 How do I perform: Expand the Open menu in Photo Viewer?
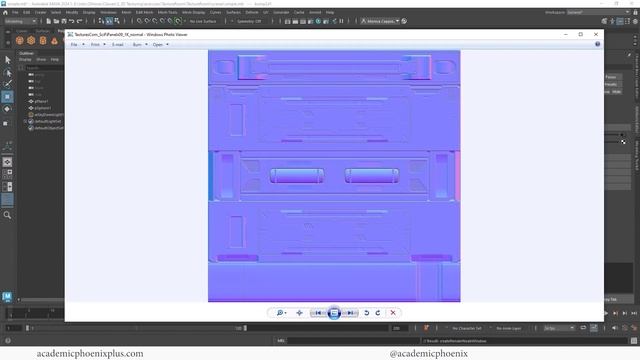160,44
